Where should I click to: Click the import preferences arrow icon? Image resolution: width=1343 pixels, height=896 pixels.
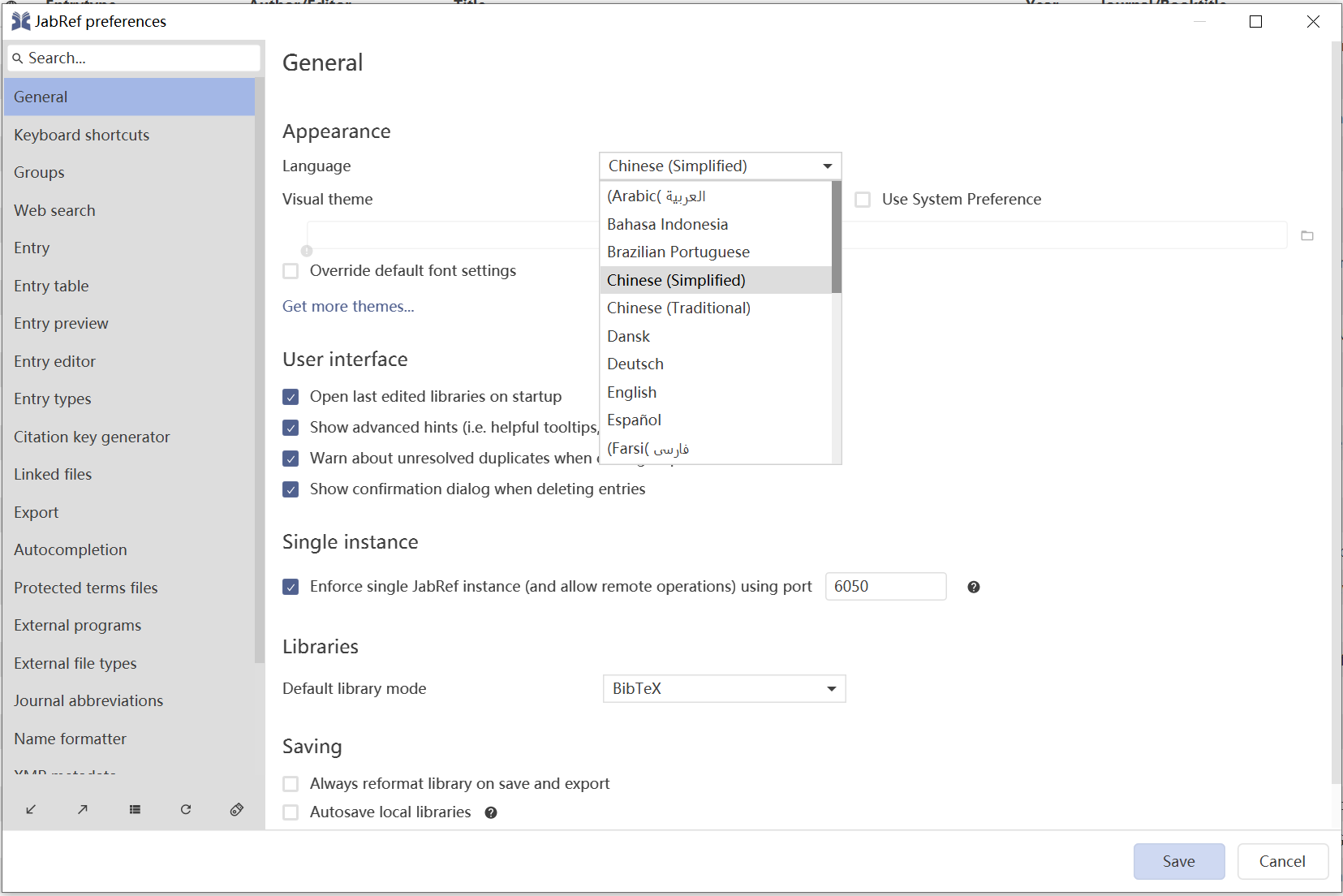click(x=31, y=809)
